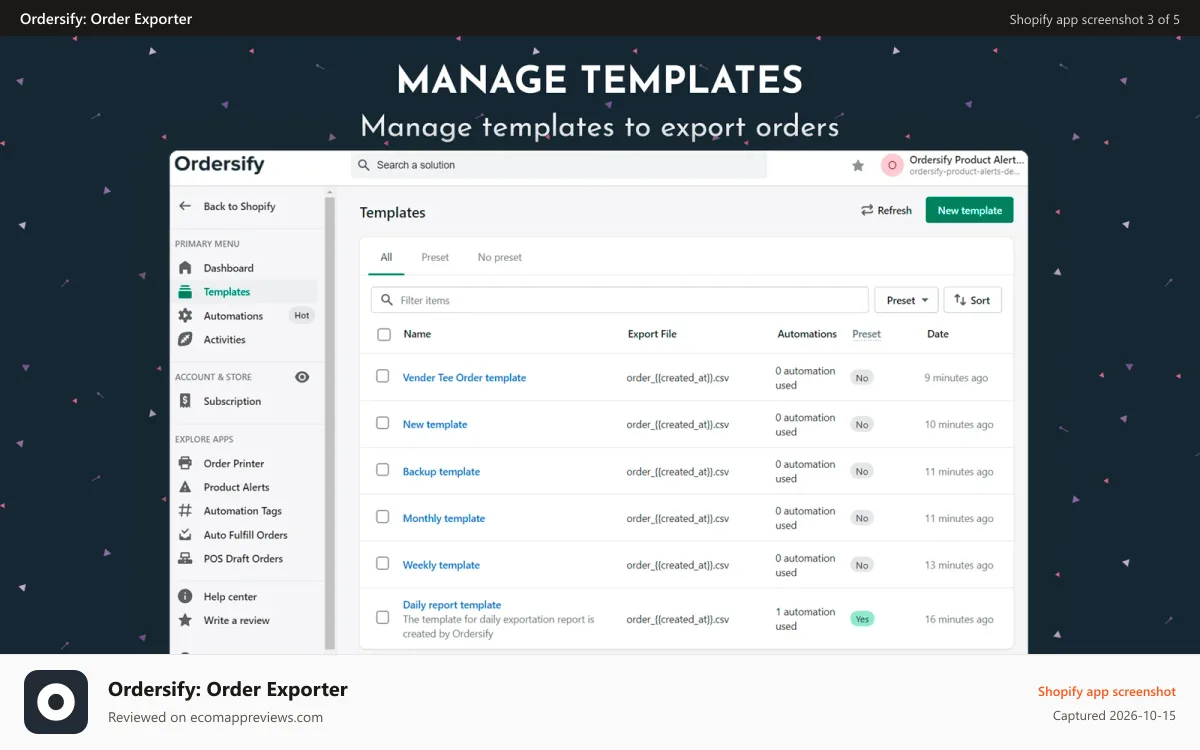Click the search magnifier icon in top bar
Screen dimensions: 1200x750
(365, 165)
